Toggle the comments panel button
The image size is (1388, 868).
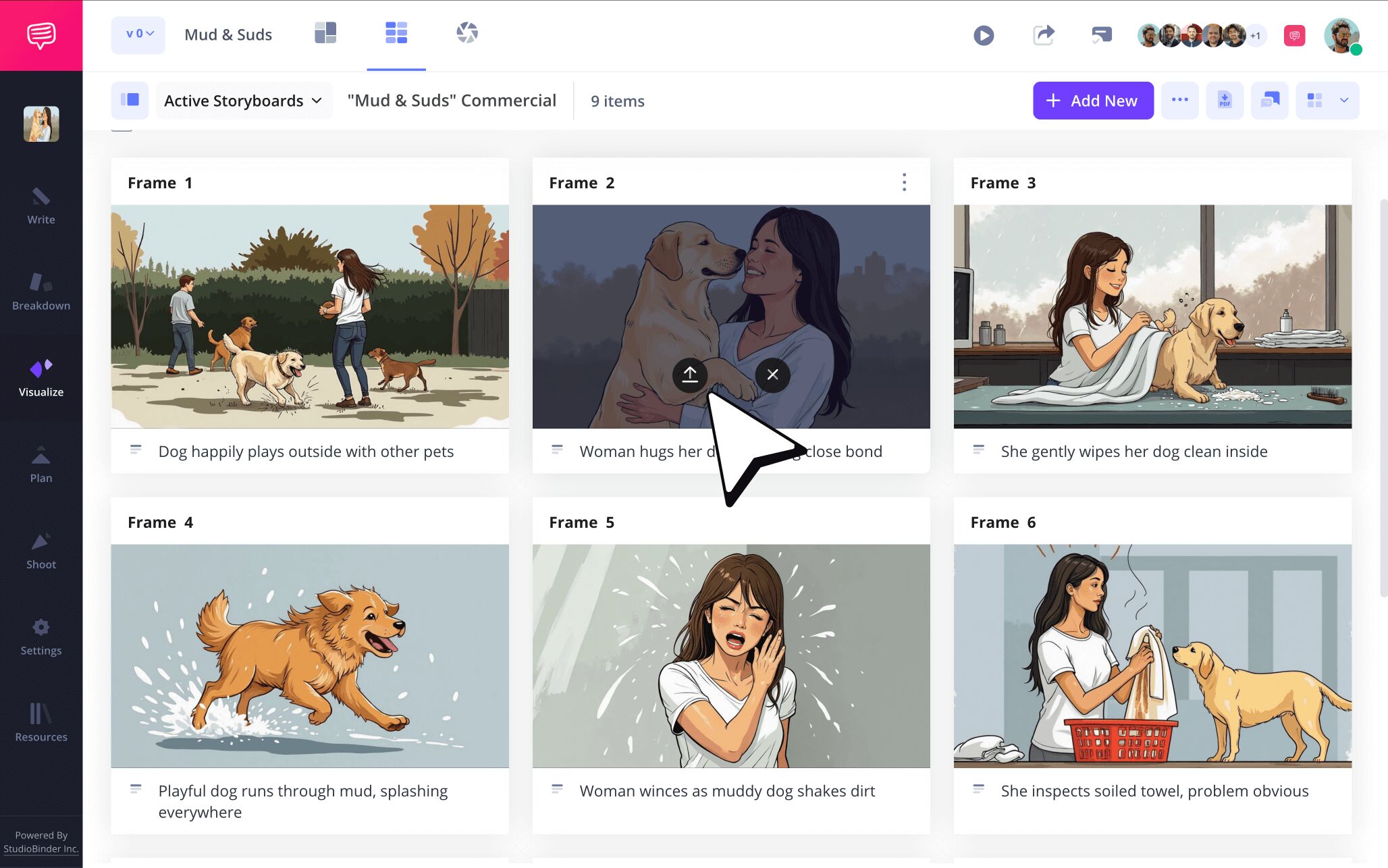(x=1269, y=101)
